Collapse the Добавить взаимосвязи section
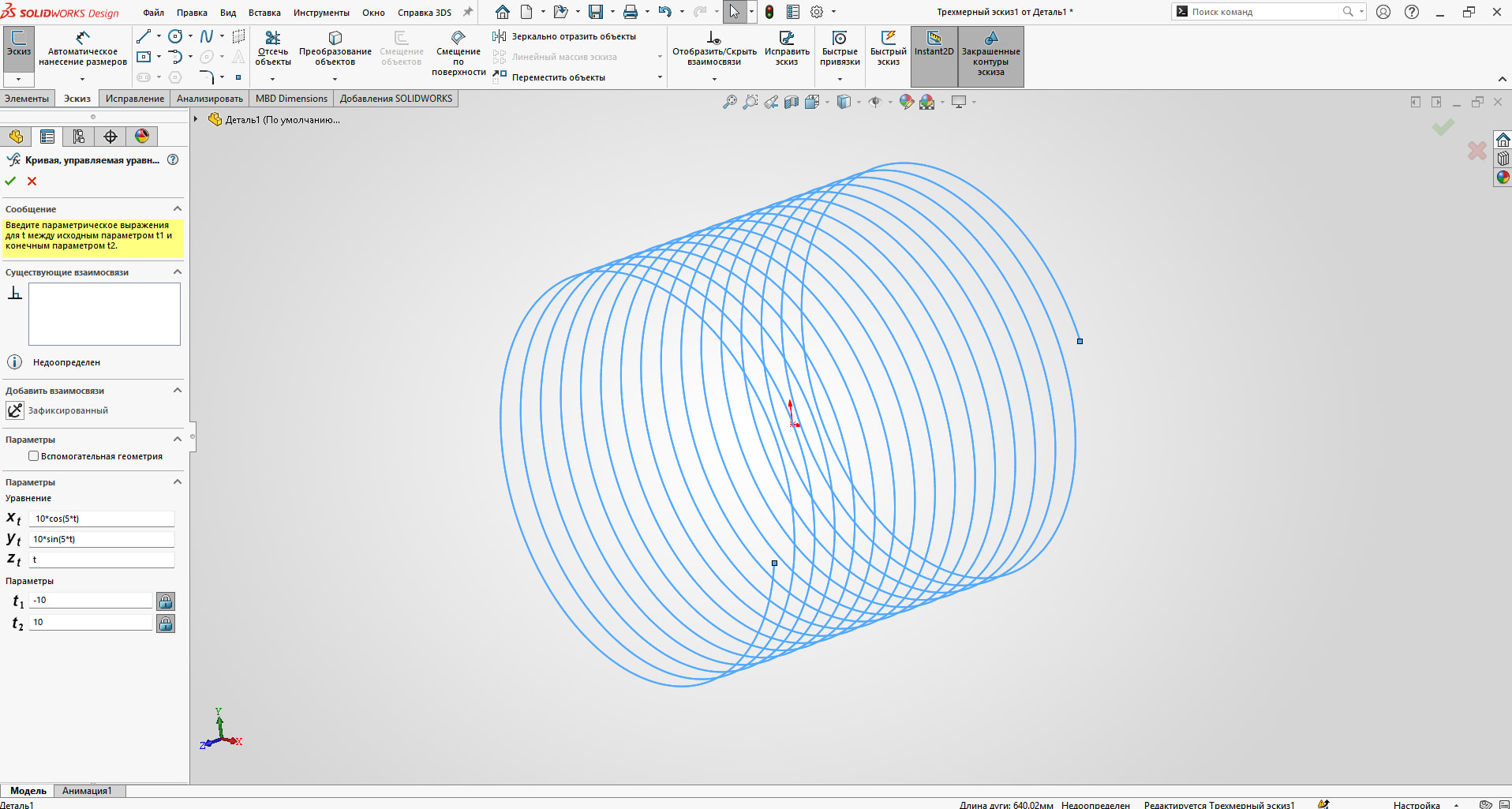 [x=178, y=391]
